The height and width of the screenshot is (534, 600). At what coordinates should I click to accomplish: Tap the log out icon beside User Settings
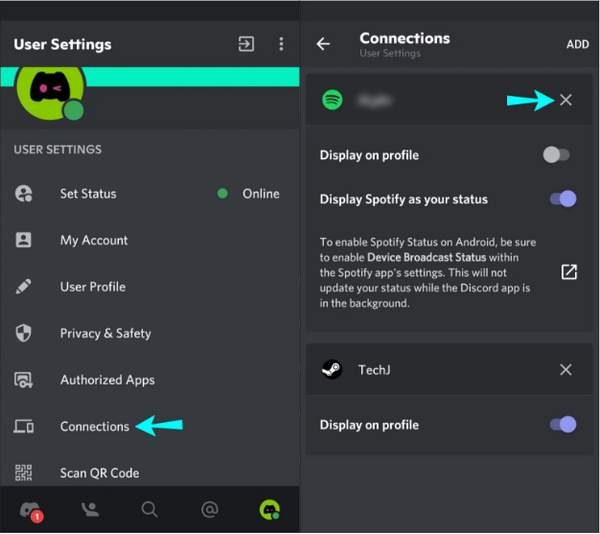click(x=246, y=44)
